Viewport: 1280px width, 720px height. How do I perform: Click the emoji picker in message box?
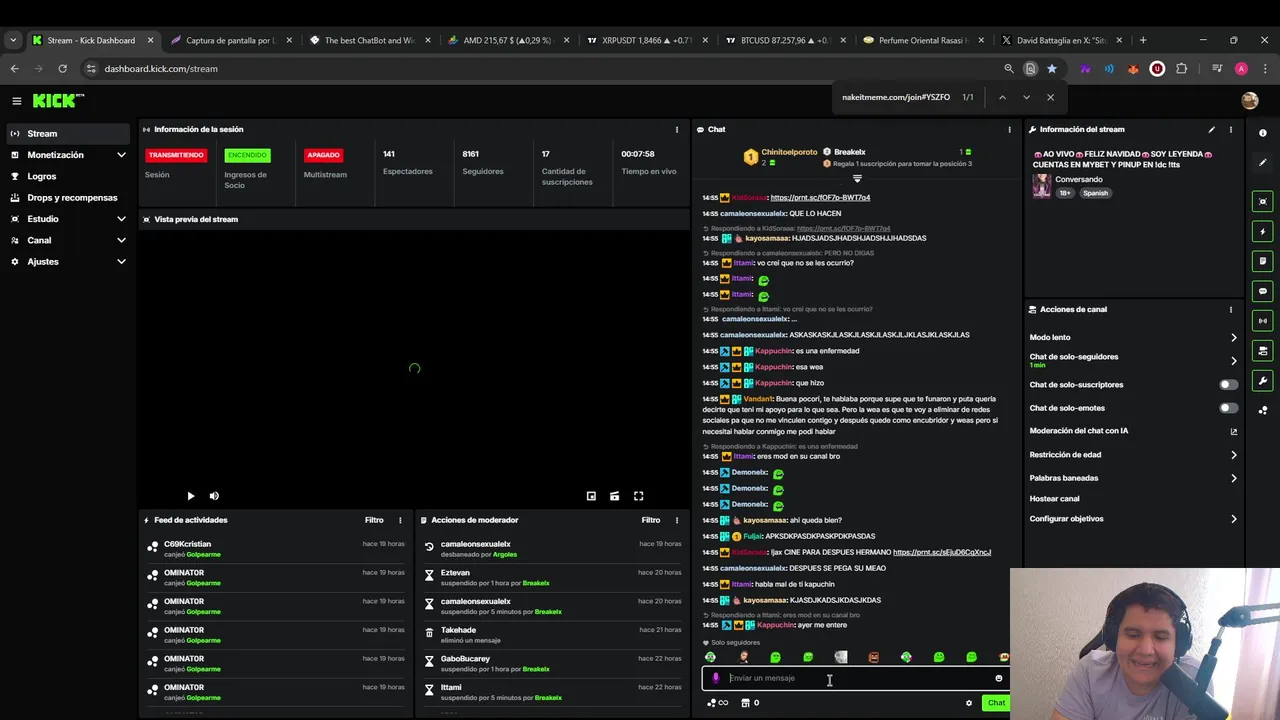(x=998, y=678)
